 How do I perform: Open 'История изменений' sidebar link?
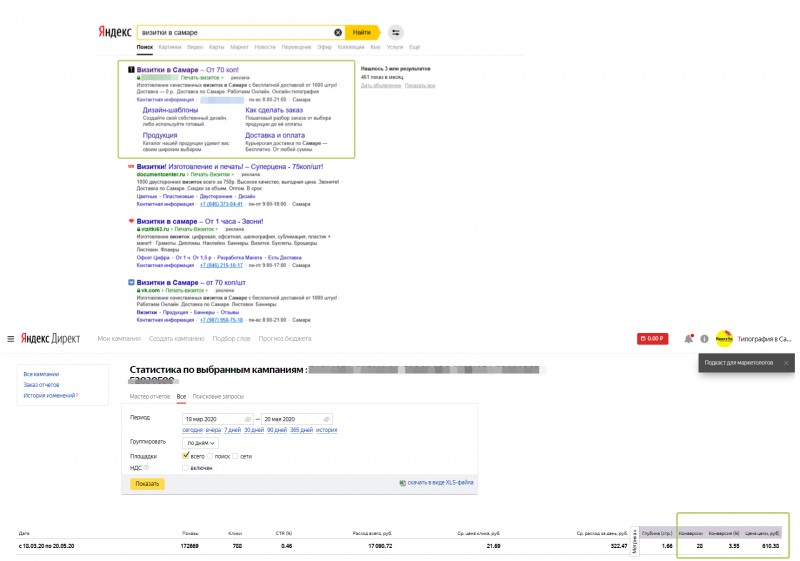(x=49, y=396)
